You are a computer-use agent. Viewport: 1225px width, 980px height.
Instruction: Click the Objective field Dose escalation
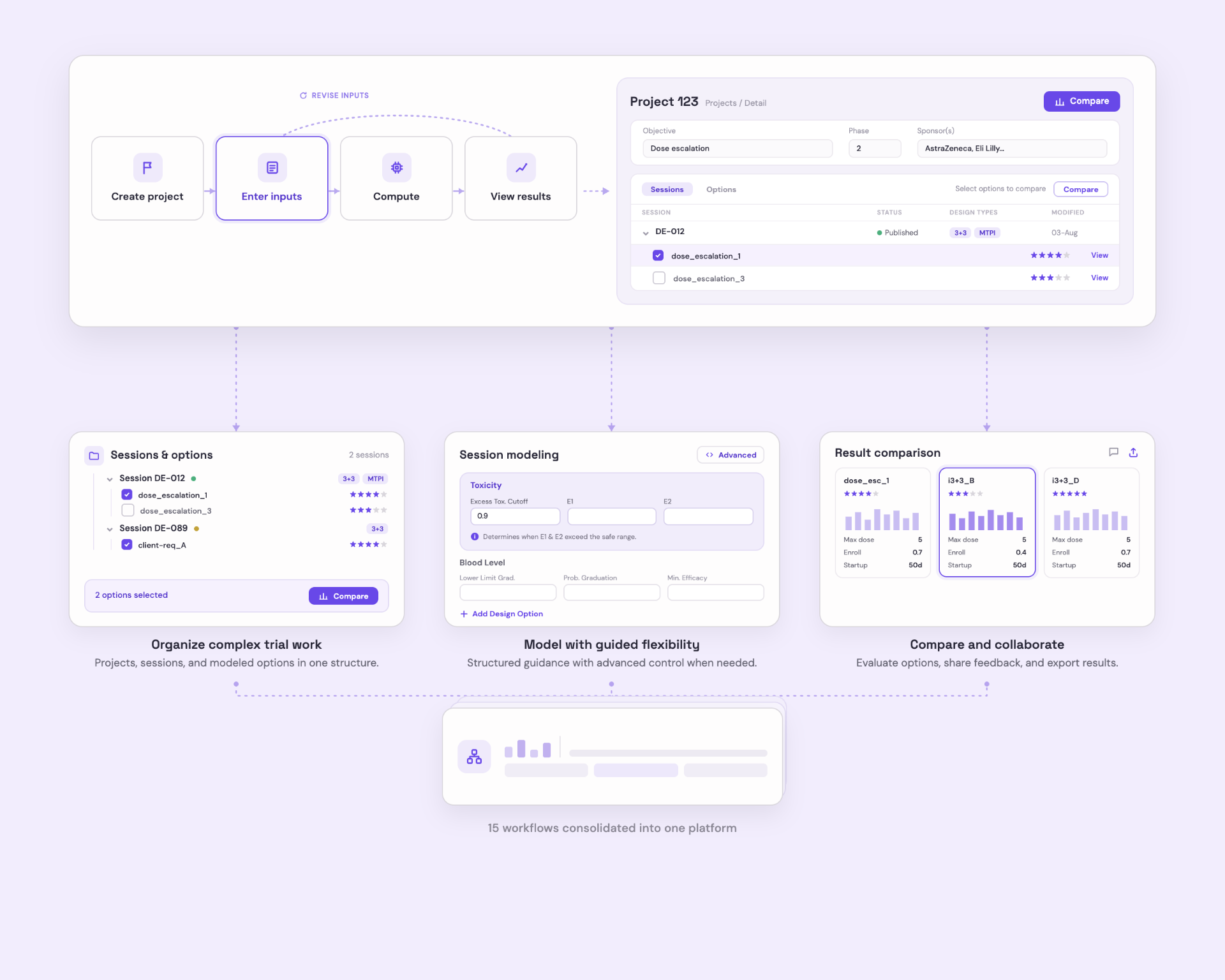[738, 149]
